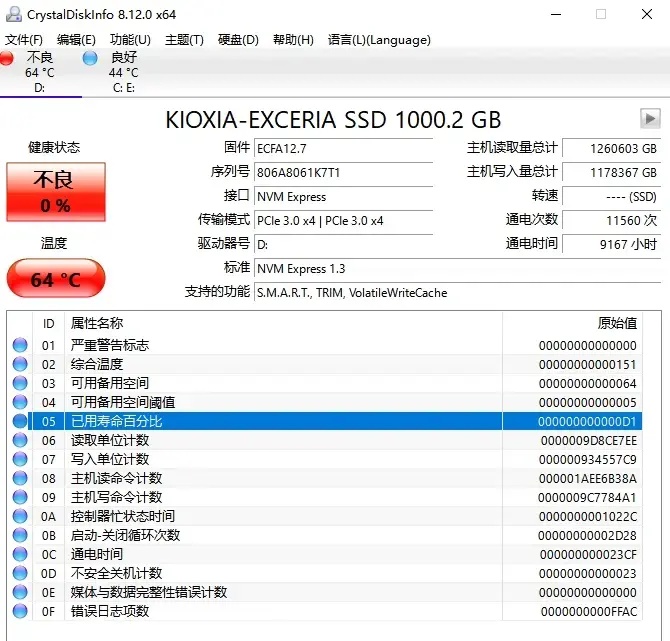Click rotation rate value ---- (SSD)
The height and width of the screenshot is (641, 670).
[x=611, y=197]
